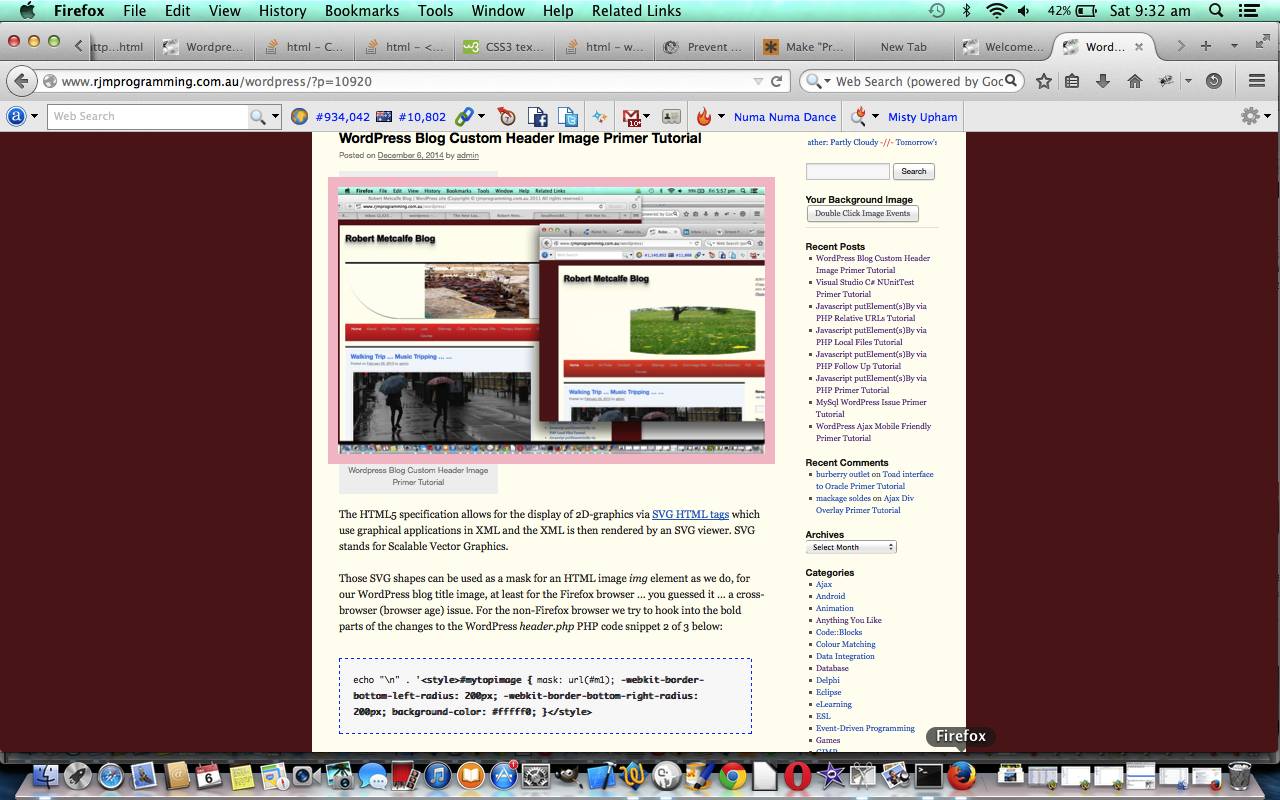Click the Ask toolbar Web Search field

click(x=148, y=117)
